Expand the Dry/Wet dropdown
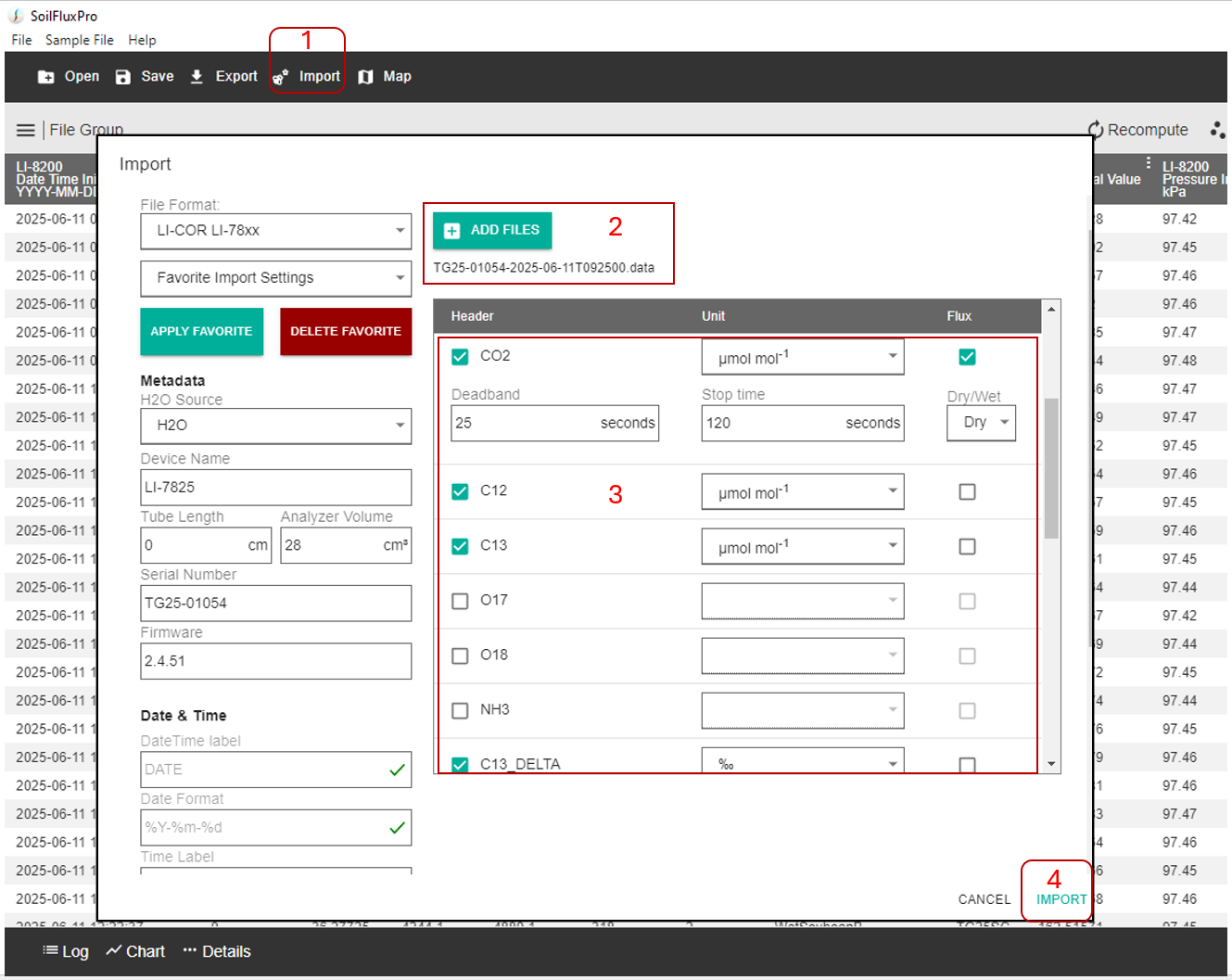The height and width of the screenshot is (980, 1232). coord(981,423)
